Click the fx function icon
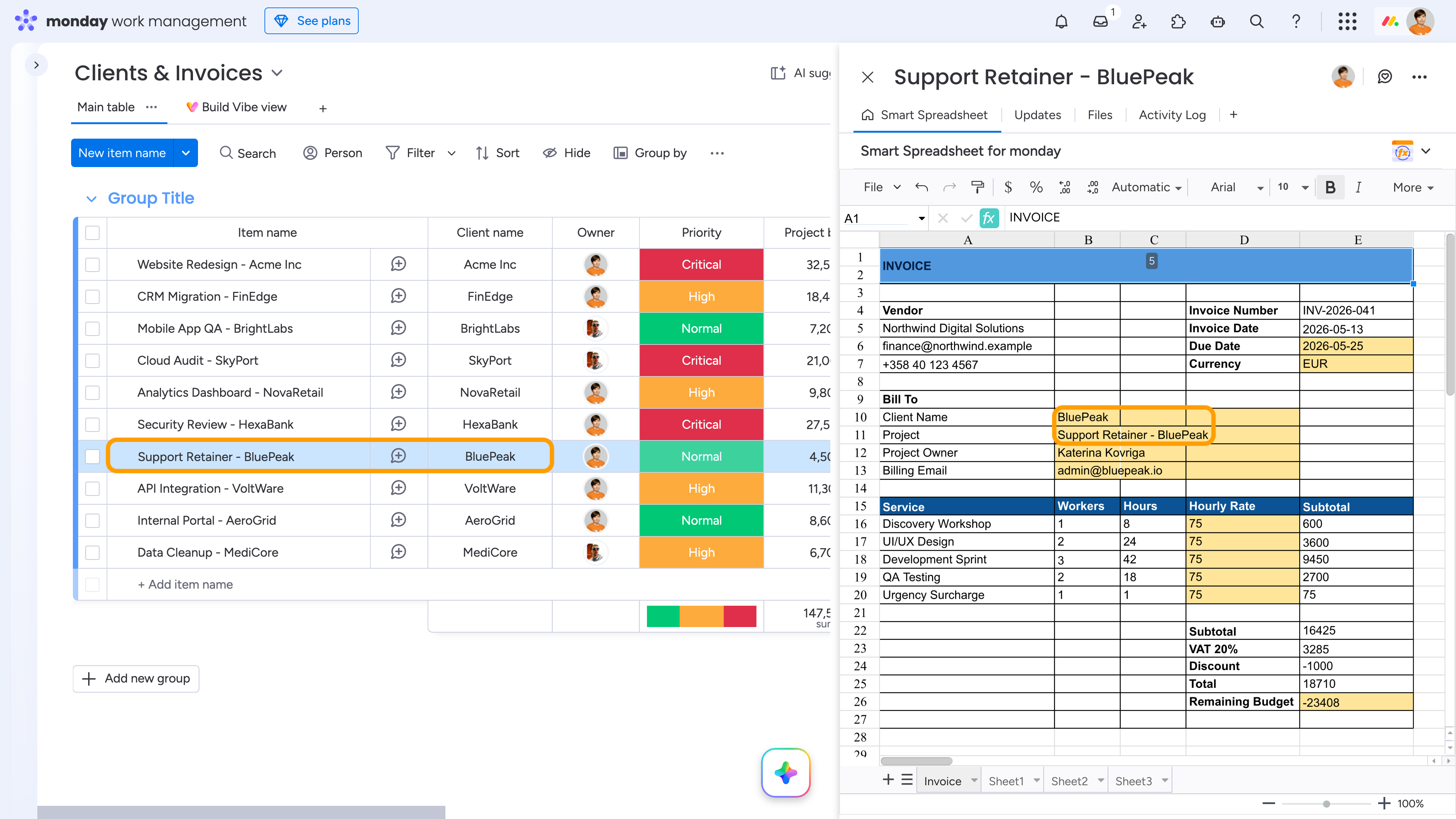Image resolution: width=1456 pixels, height=819 pixels. [989, 218]
